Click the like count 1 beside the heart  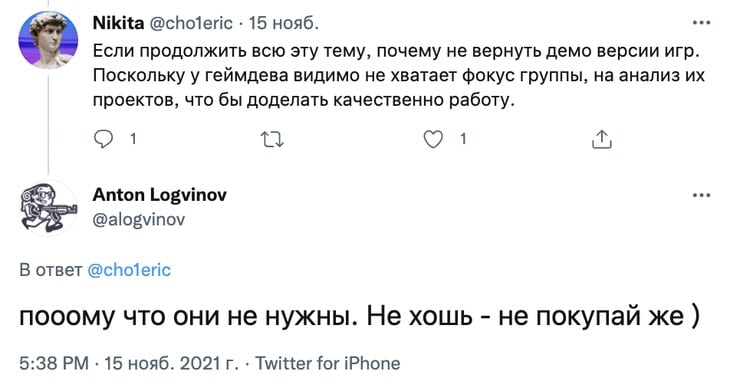click(463, 139)
